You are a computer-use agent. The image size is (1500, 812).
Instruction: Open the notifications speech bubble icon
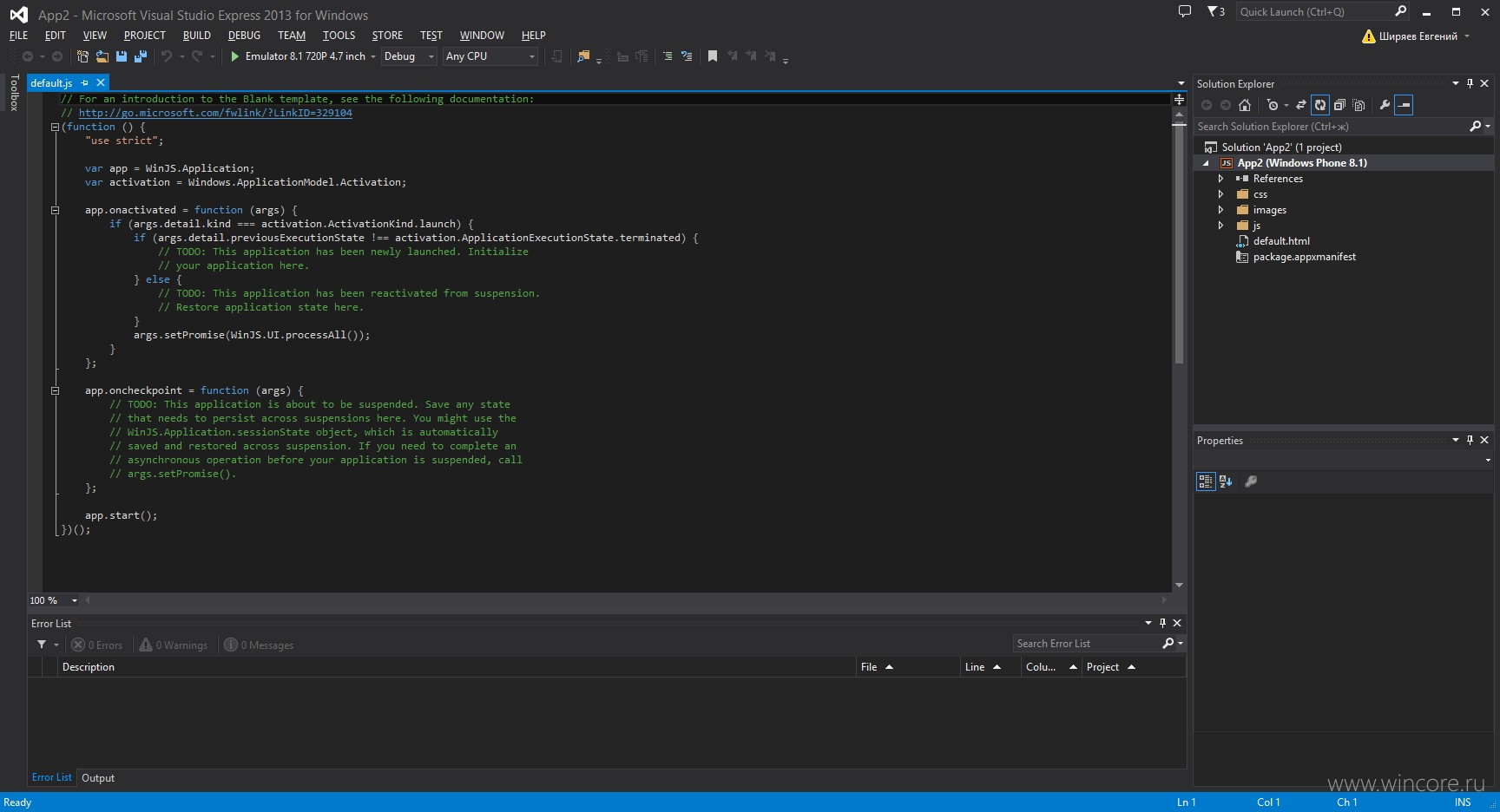(x=1185, y=11)
